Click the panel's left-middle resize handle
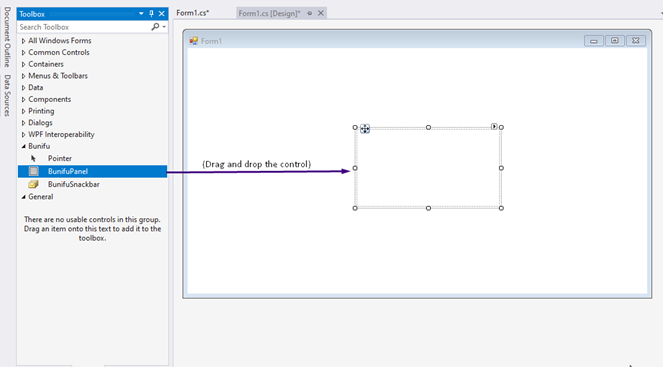 (x=355, y=168)
